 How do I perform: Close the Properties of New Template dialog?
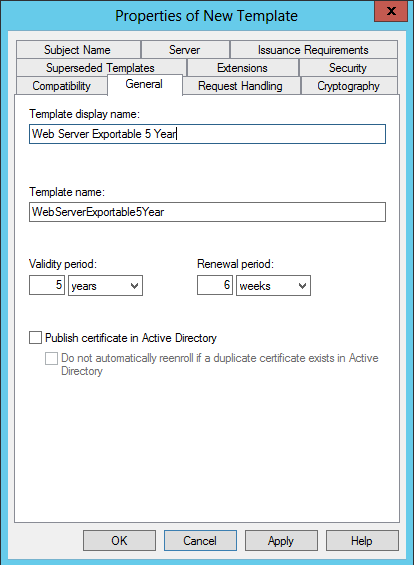pyautogui.click(x=391, y=11)
